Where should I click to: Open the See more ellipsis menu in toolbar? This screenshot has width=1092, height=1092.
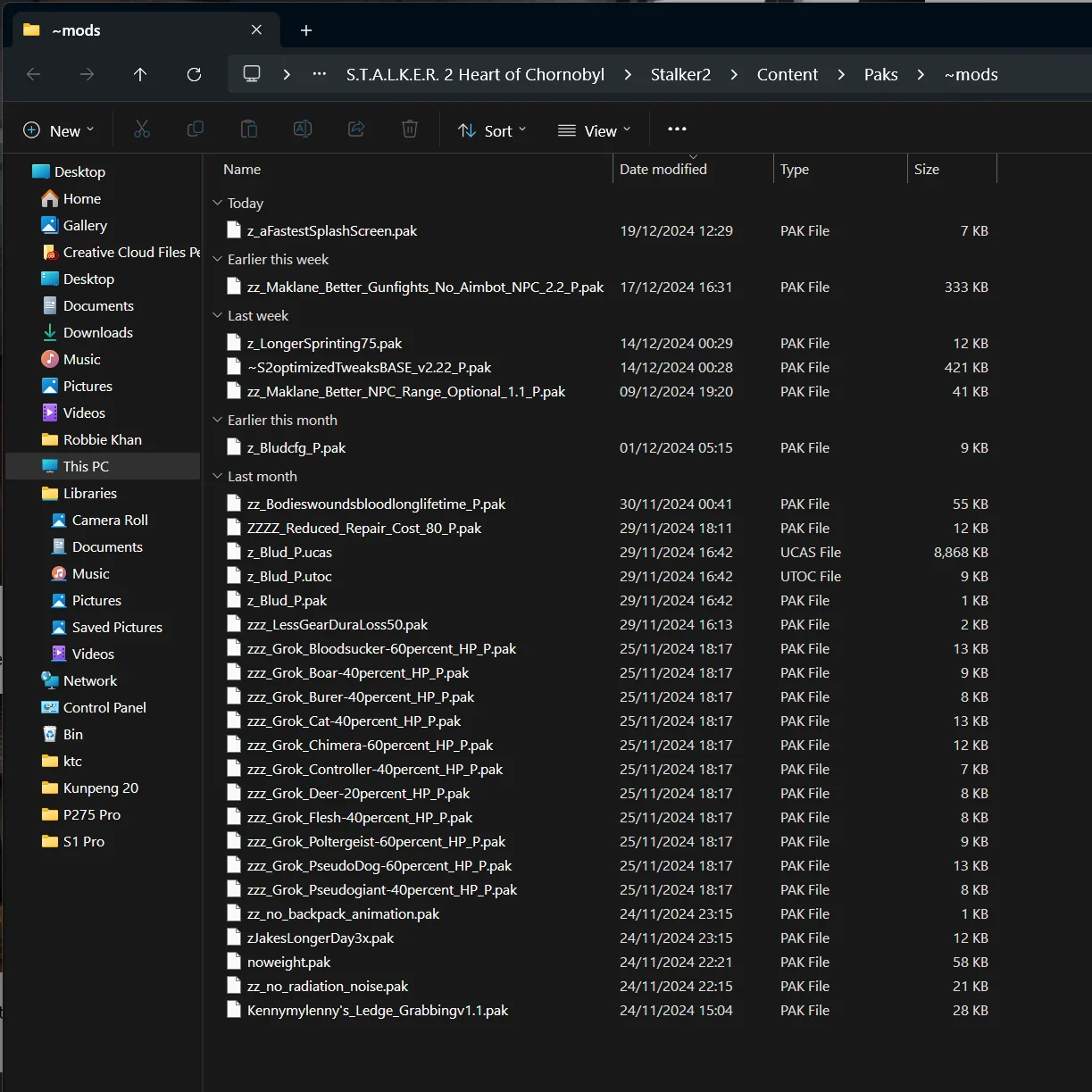click(677, 129)
